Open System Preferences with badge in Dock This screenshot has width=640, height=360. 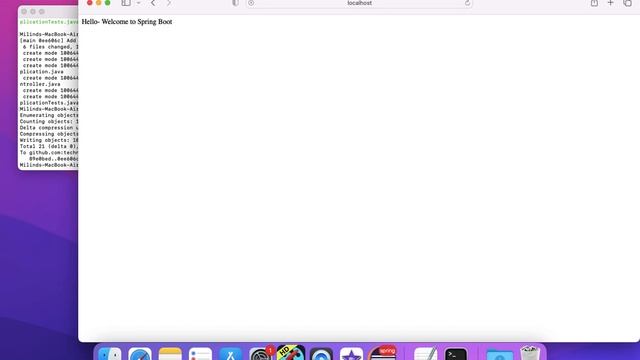pos(260,354)
